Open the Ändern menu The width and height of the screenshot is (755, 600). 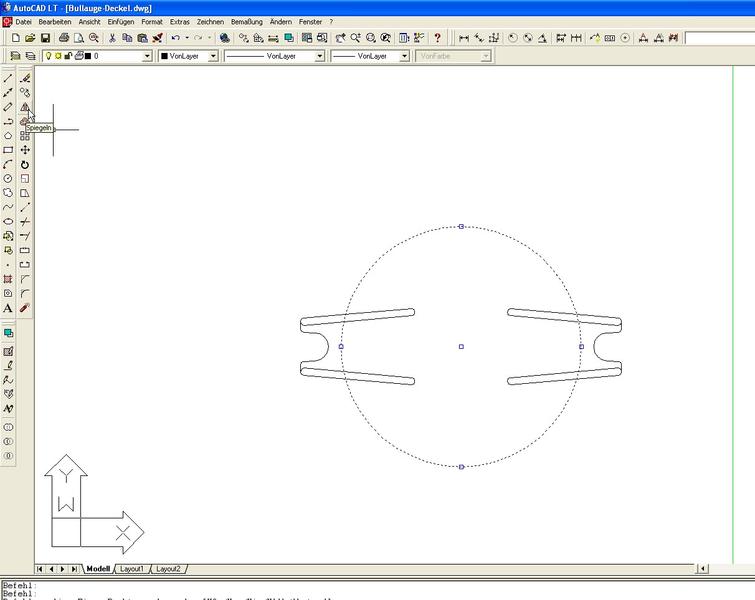coord(281,22)
